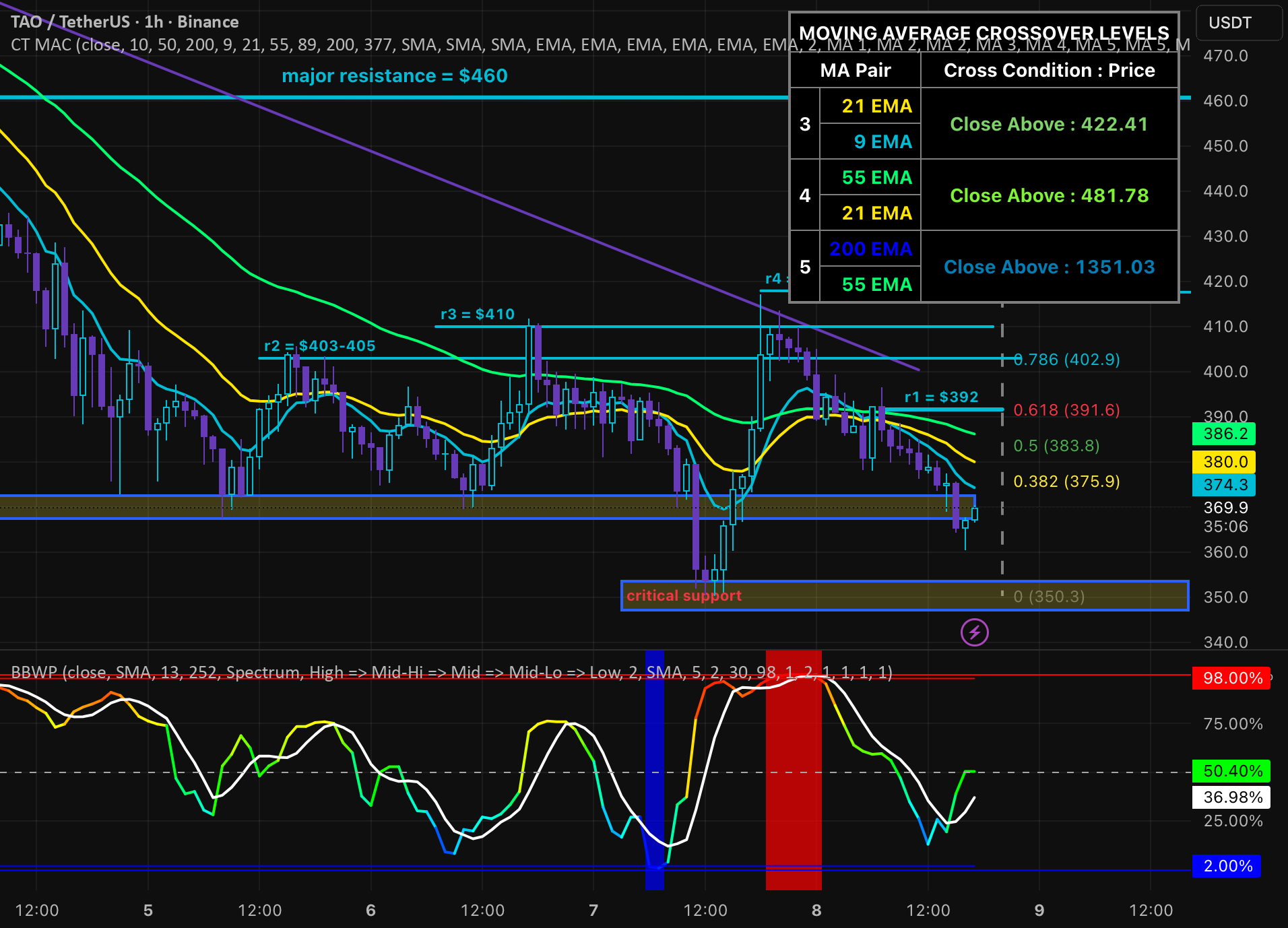This screenshot has width=1288, height=928.
Task: Click date 8 on the time axis
Action: click(816, 910)
